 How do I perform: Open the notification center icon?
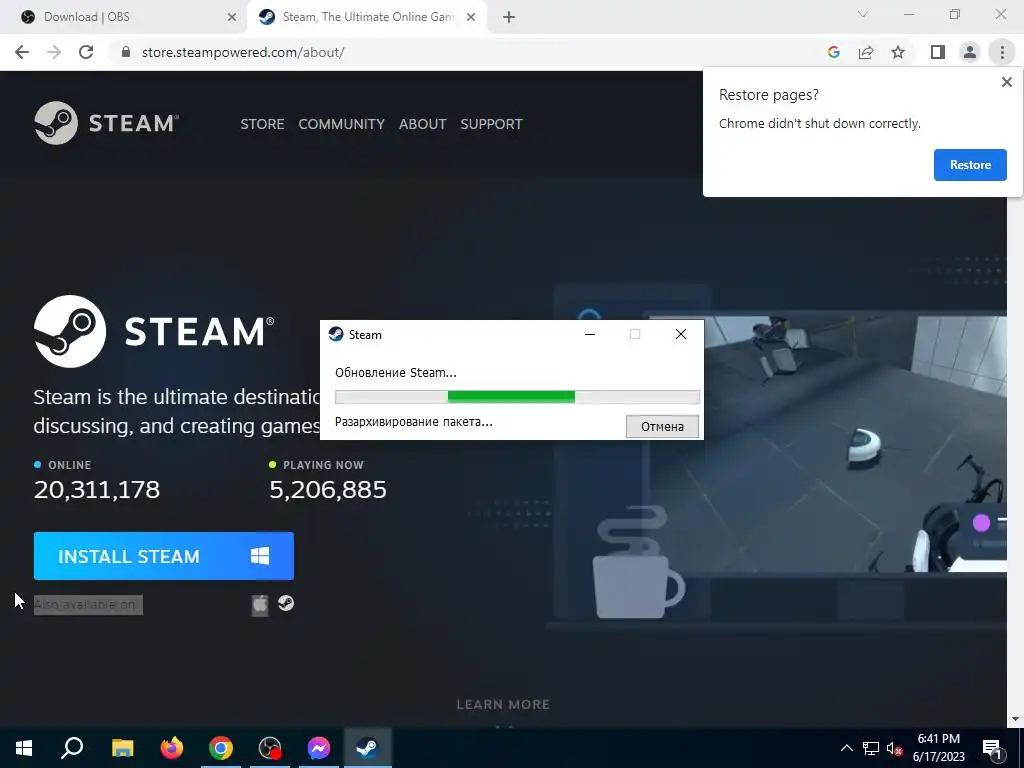[993, 748]
